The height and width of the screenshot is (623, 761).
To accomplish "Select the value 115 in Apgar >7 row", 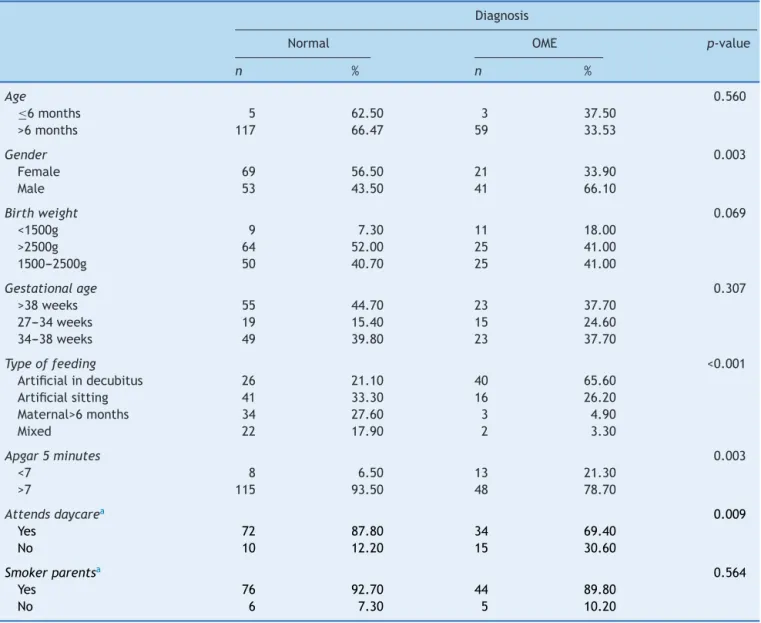I will pyautogui.click(x=246, y=490).
